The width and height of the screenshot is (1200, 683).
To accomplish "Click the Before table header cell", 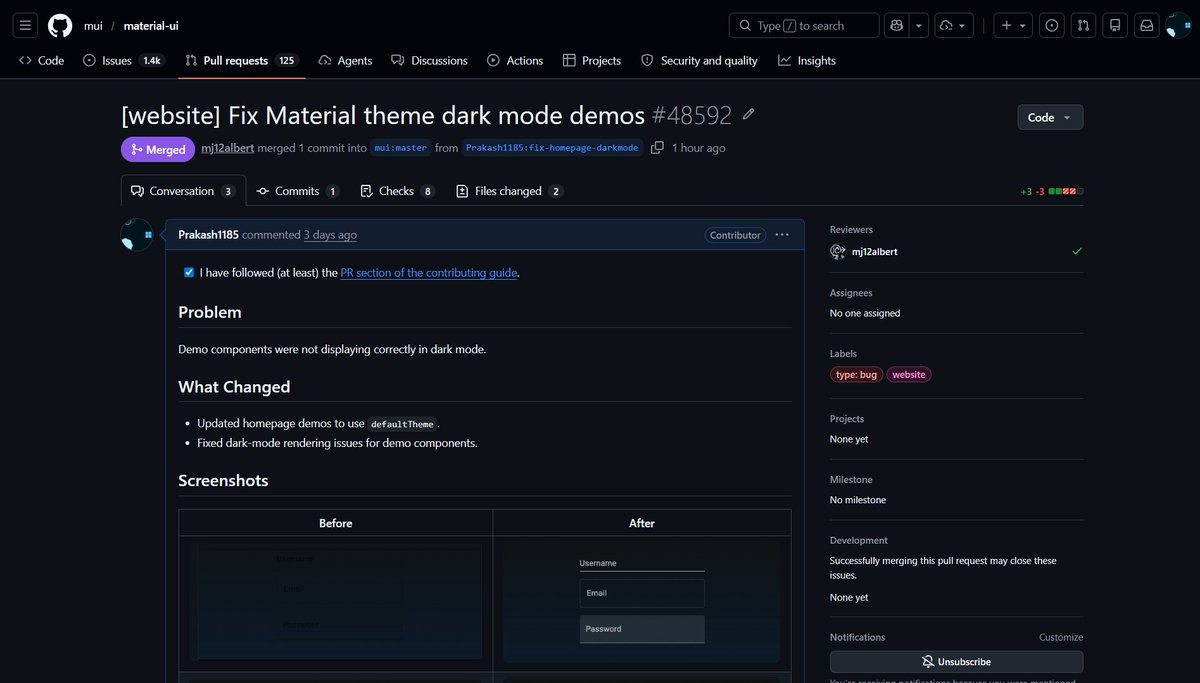I will click(x=336, y=523).
